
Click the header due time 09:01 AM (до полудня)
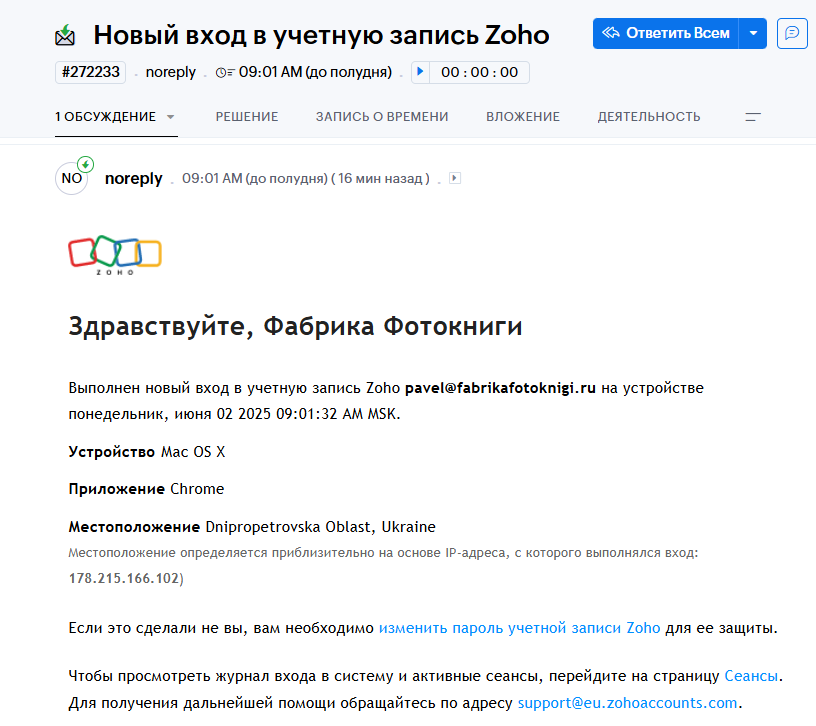tap(315, 72)
